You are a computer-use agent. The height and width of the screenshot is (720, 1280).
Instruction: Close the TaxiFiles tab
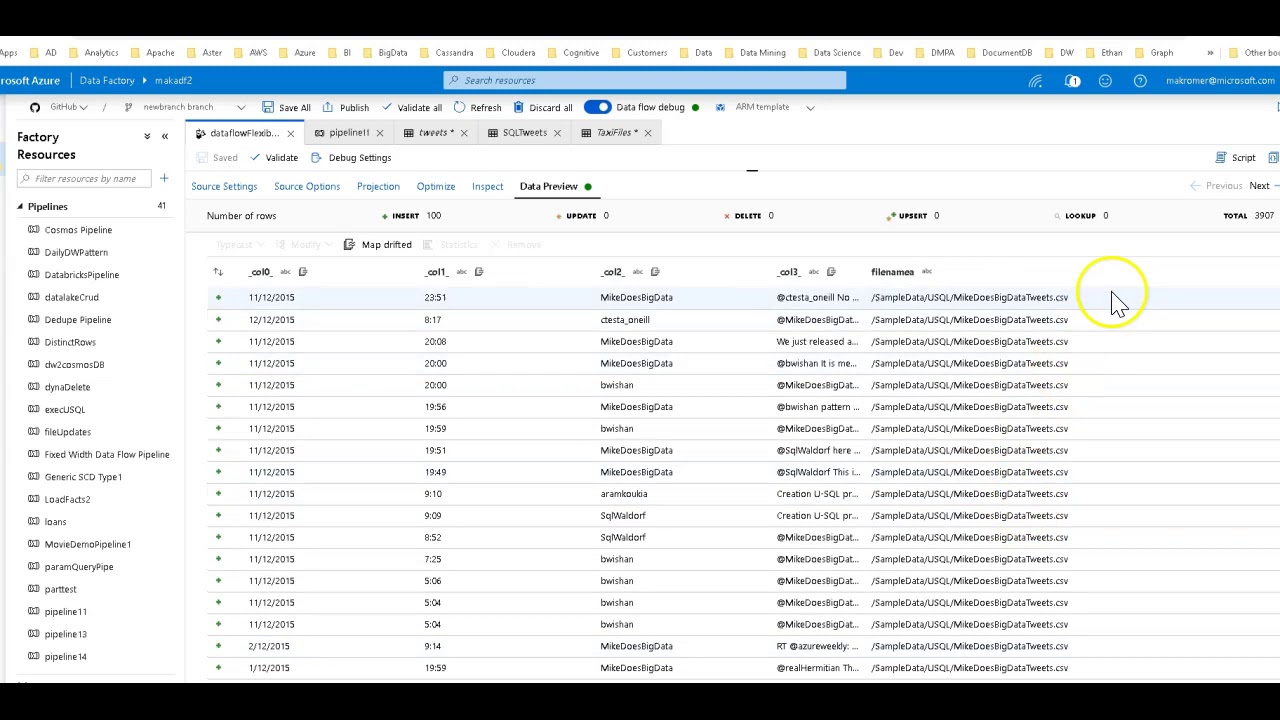[648, 133]
